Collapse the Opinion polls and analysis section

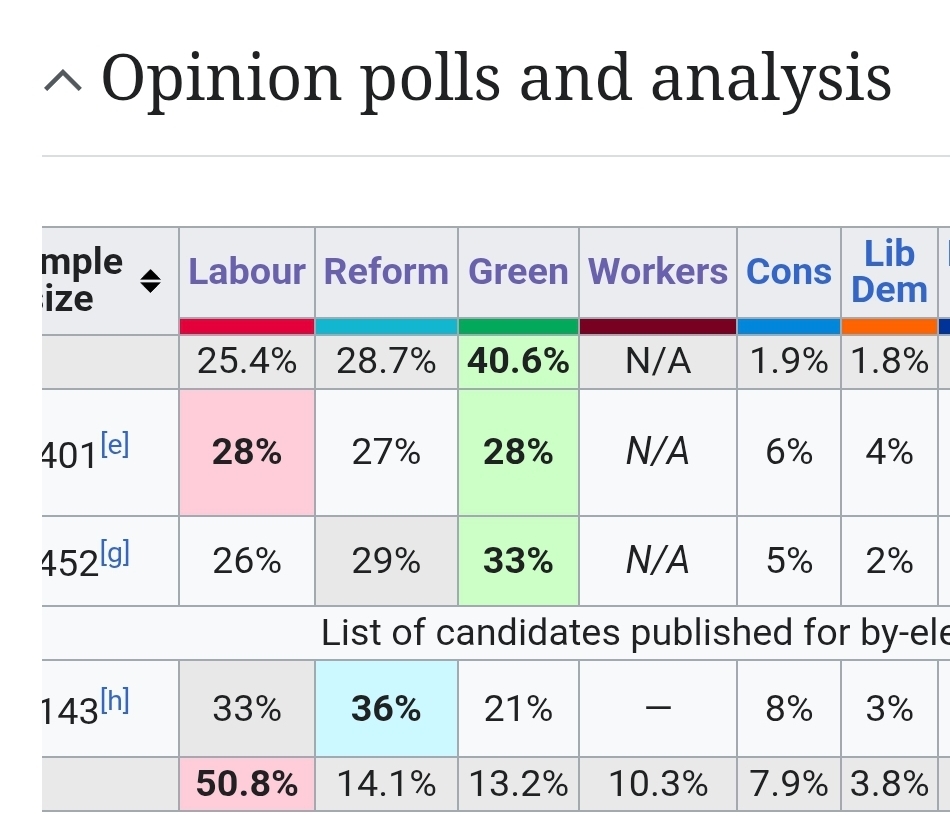[x=64, y=82]
